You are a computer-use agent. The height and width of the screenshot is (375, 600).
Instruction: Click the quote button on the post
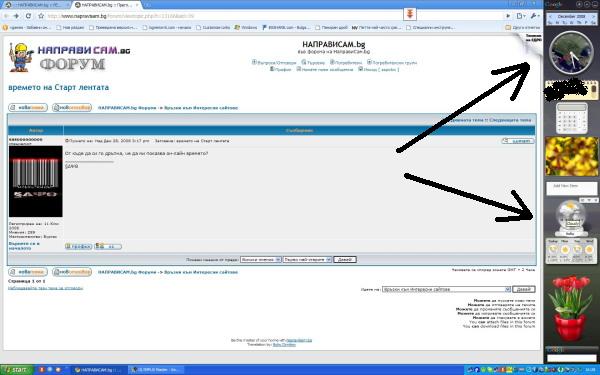coord(518,141)
